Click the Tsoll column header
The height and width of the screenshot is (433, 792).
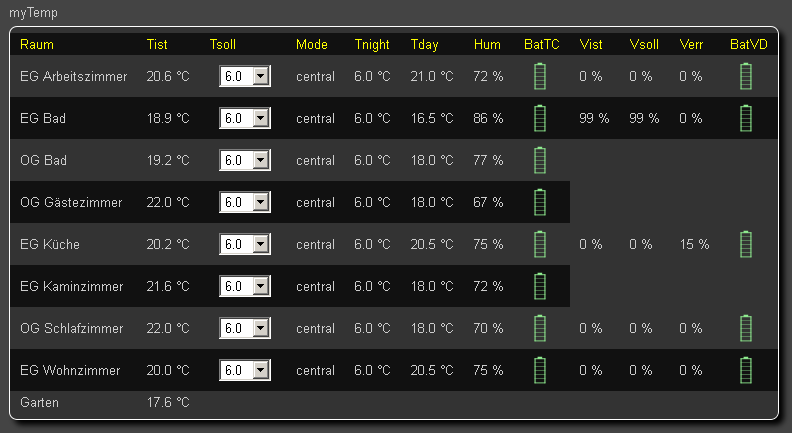(224, 45)
